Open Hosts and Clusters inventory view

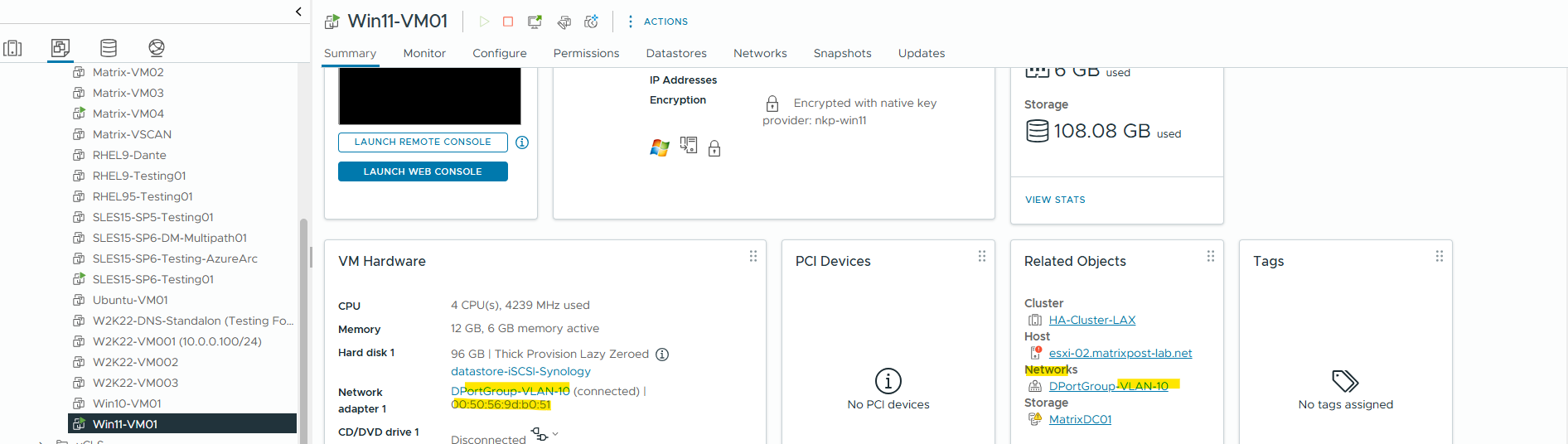[x=12, y=48]
